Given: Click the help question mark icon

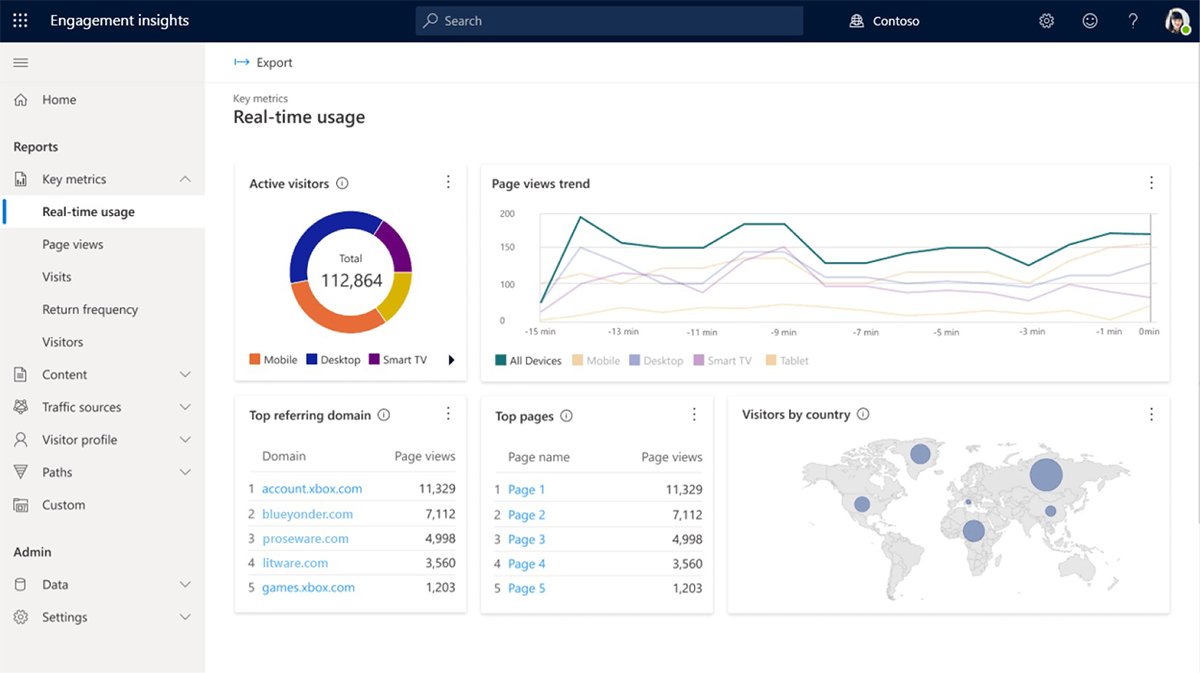Looking at the screenshot, I should coord(1133,20).
